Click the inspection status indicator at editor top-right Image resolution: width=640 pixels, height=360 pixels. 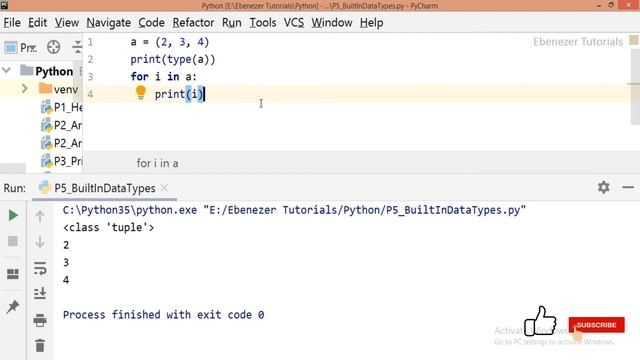coord(633,40)
